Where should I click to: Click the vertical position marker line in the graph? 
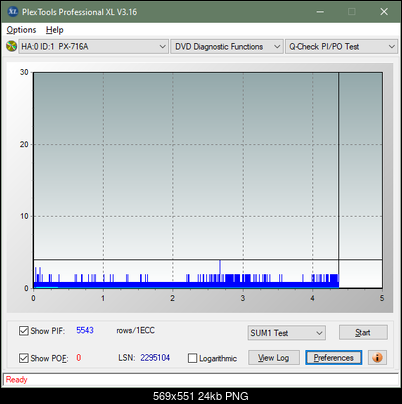(339, 180)
